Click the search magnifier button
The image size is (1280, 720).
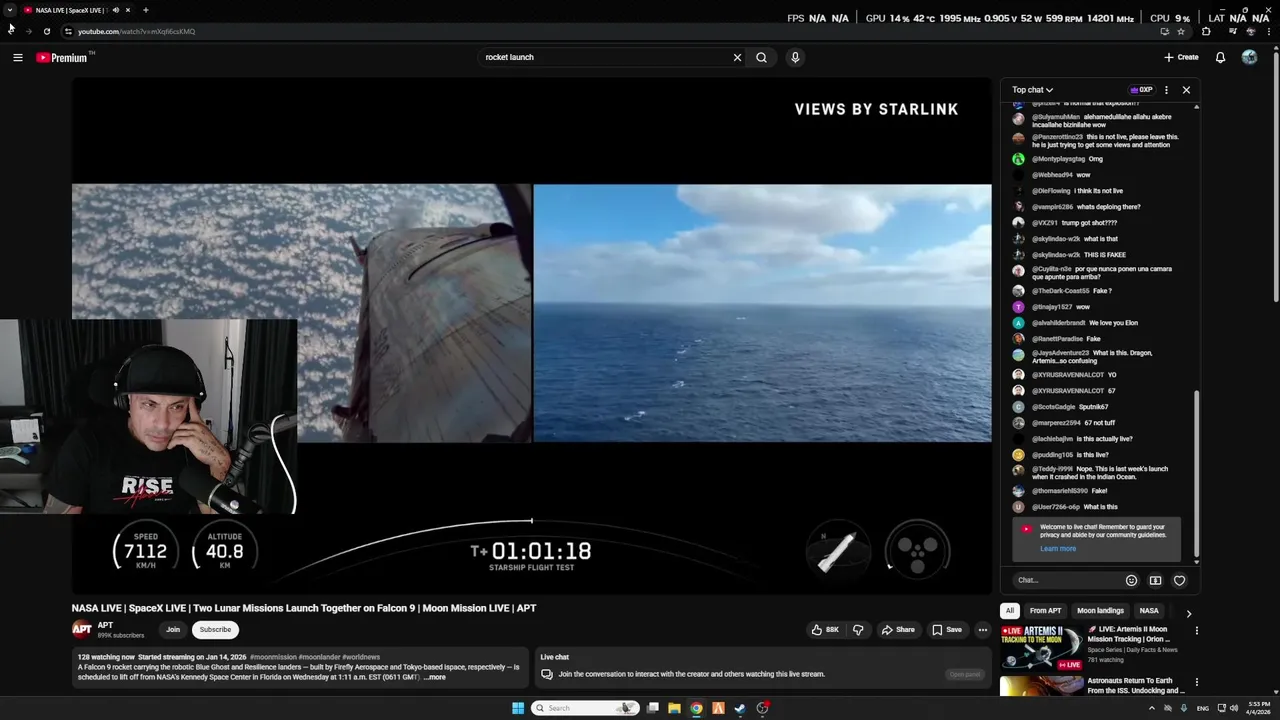761,57
